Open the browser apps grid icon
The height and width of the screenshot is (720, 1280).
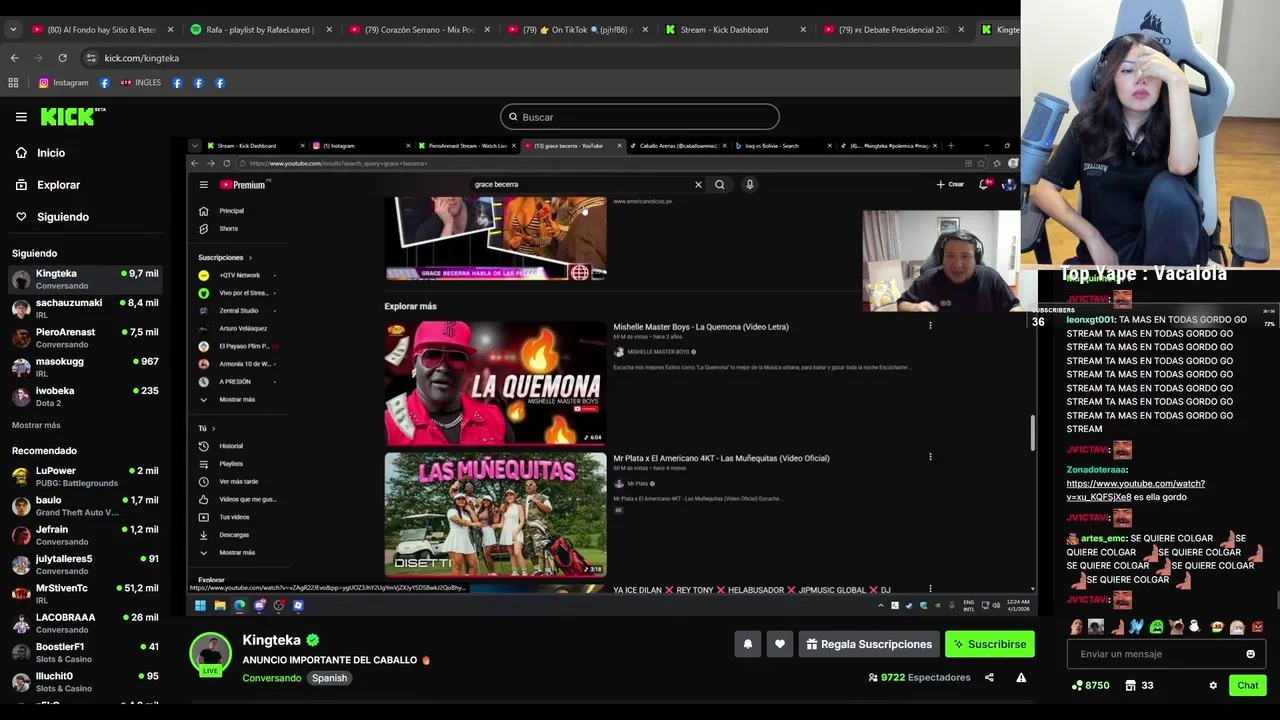pyautogui.click(x=13, y=83)
